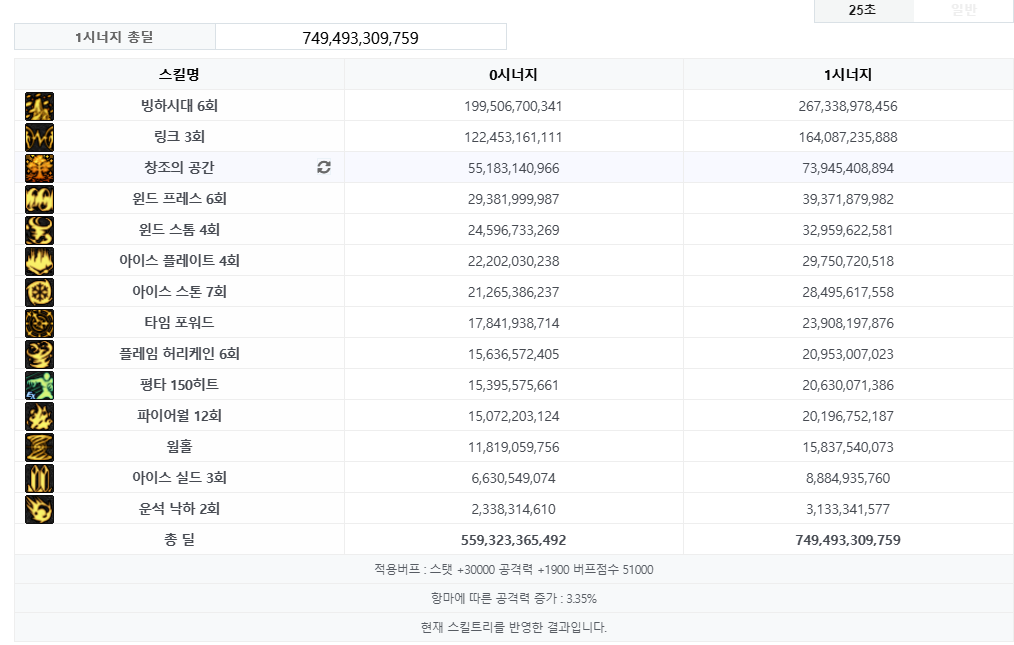Click the refresh icon beside 창조의 공간
The width and height of the screenshot is (1014, 645).
click(323, 168)
